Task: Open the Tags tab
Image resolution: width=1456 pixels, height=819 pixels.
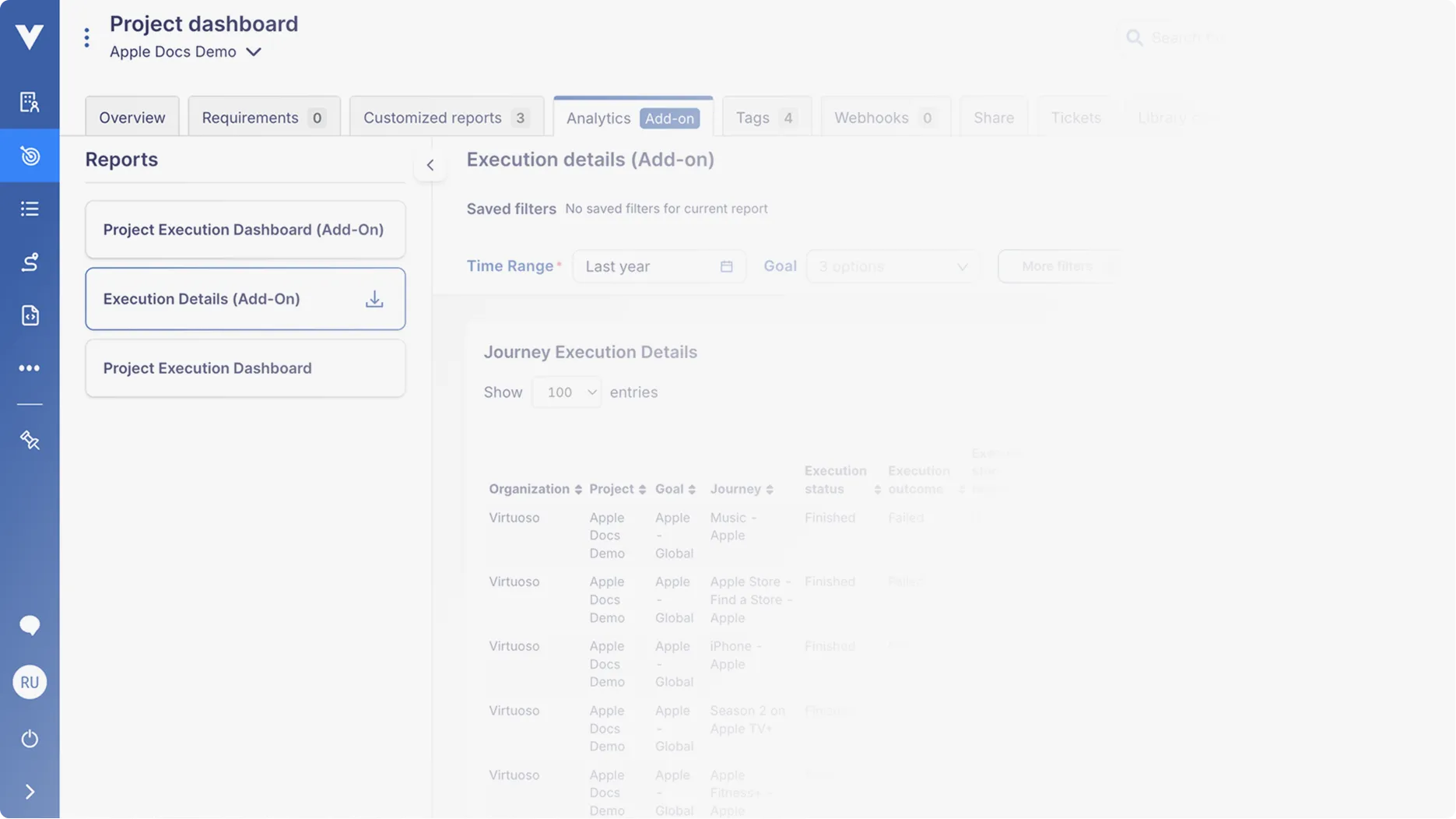Action: tap(767, 118)
